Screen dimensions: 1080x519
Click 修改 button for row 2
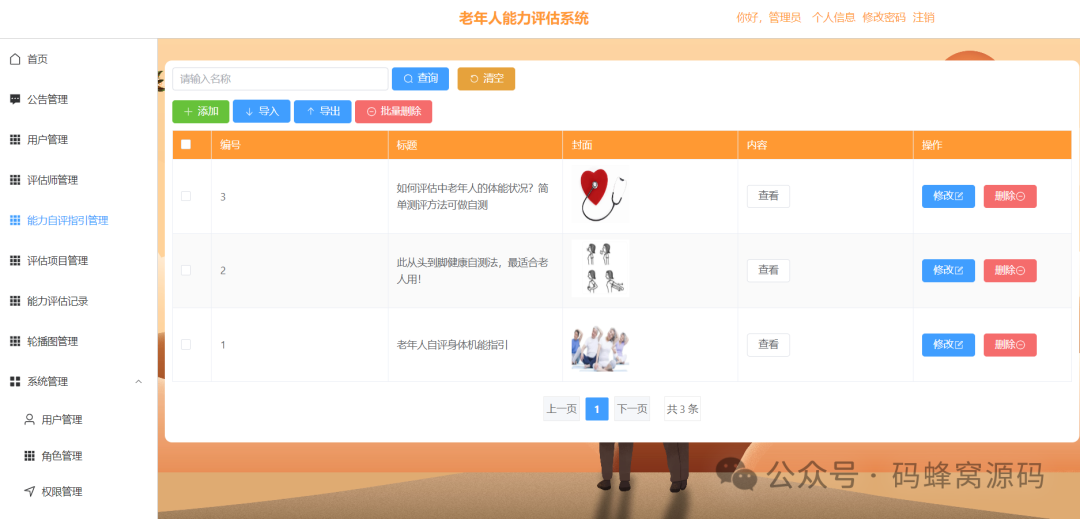948,271
